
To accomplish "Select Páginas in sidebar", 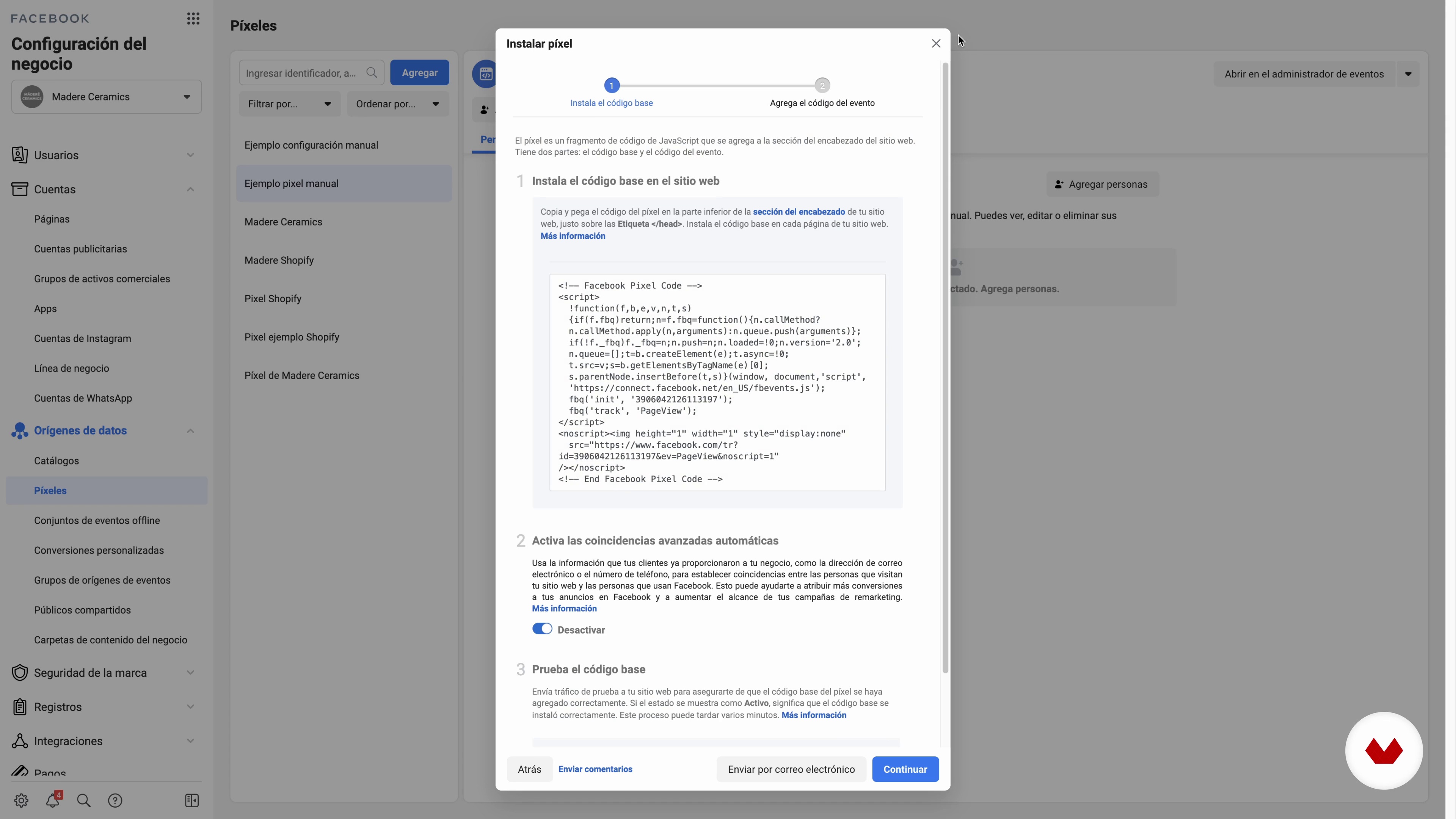I will coord(52,219).
